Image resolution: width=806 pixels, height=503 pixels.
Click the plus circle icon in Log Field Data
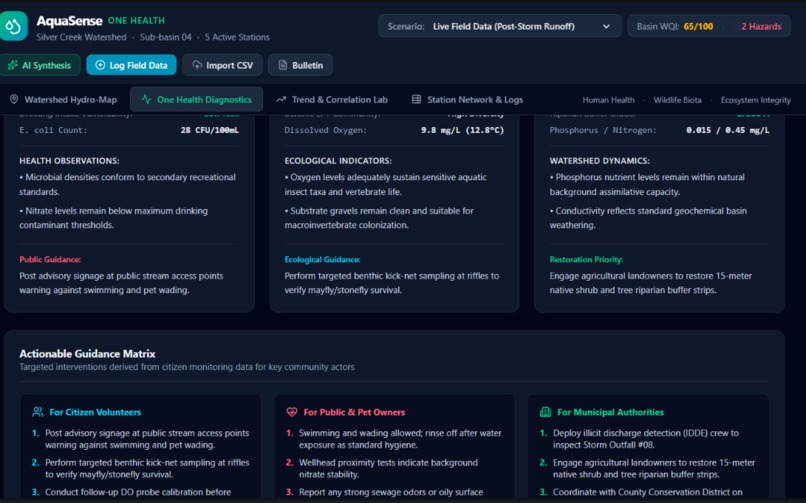[x=100, y=65]
